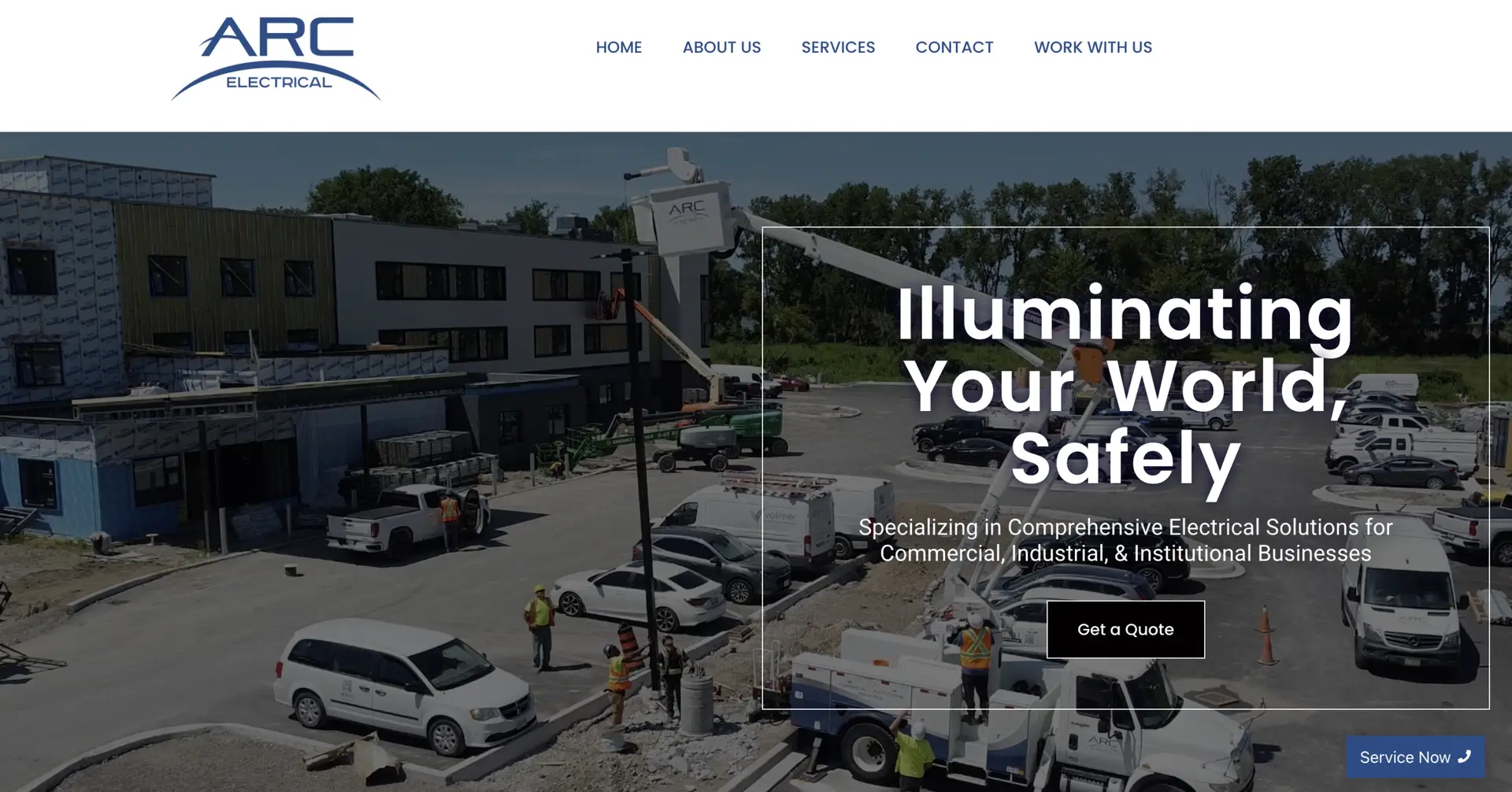Click the Get a Quote button
The width and height of the screenshot is (1512, 792).
pyautogui.click(x=1125, y=629)
